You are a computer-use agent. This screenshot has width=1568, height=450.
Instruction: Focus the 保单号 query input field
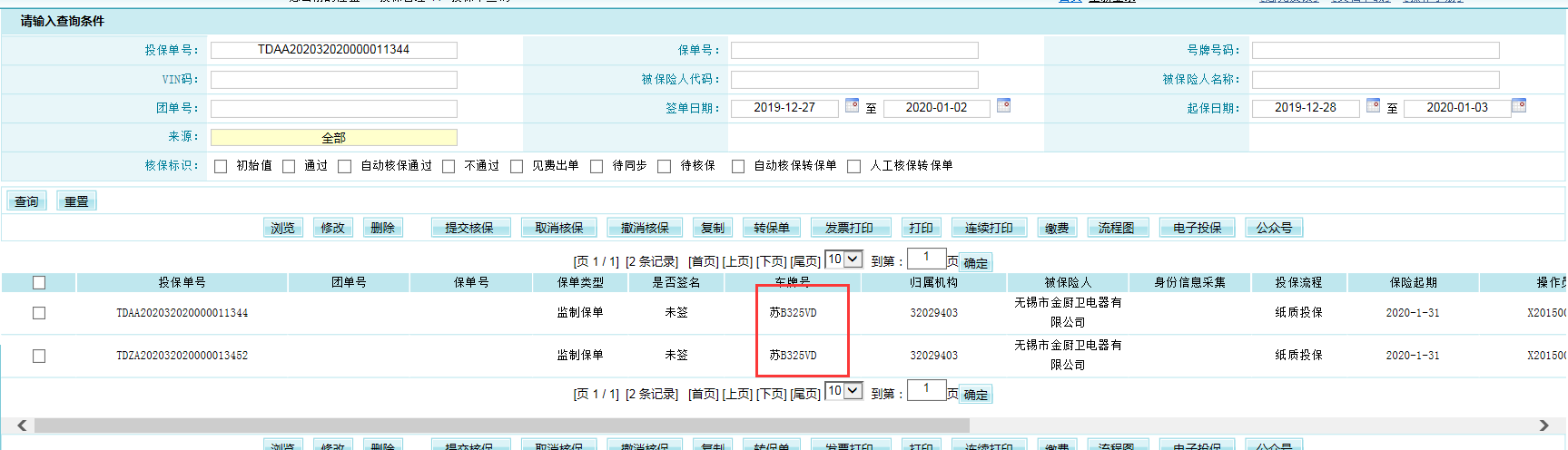[x=854, y=50]
